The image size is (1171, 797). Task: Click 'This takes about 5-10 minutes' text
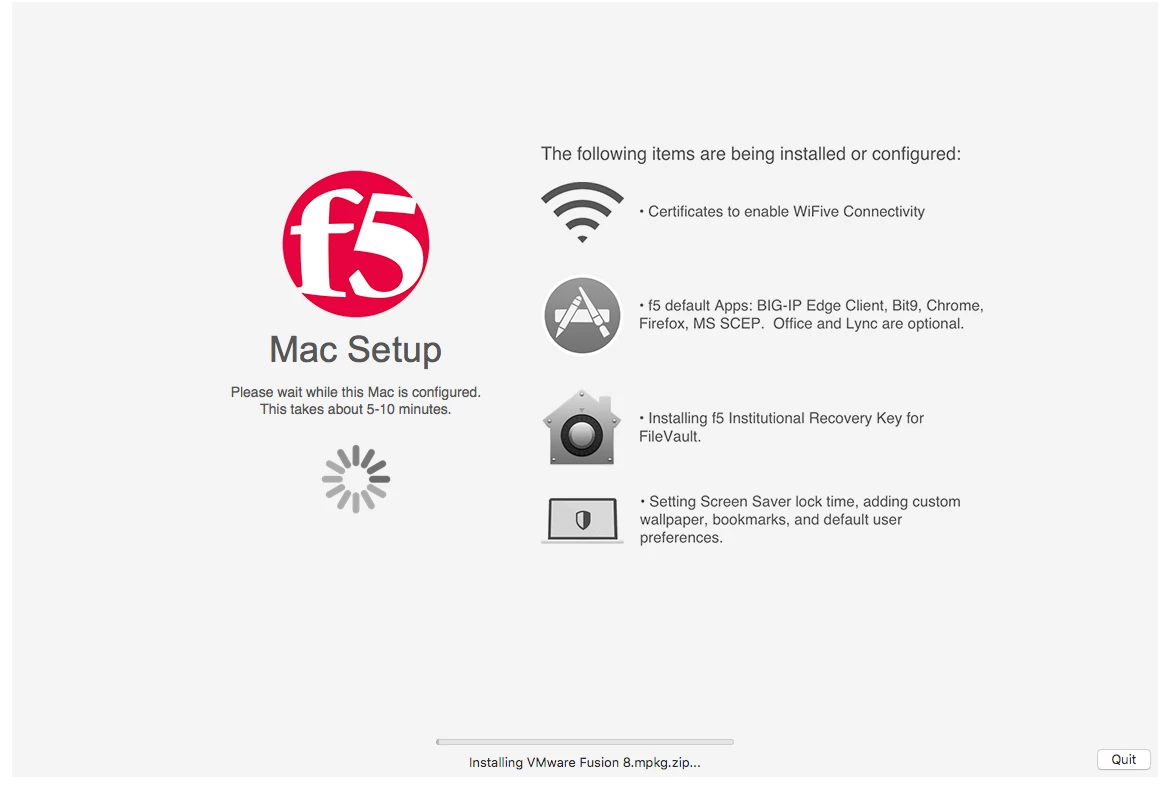[x=355, y=409]
